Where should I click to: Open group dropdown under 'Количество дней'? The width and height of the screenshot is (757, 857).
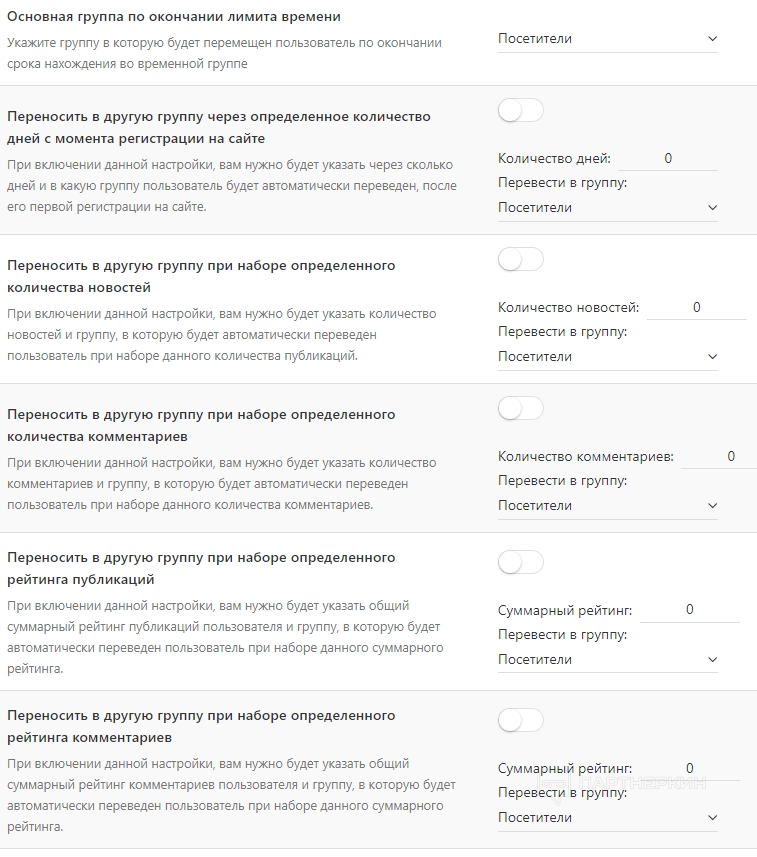pyautogui.click(x=607, y=208)
